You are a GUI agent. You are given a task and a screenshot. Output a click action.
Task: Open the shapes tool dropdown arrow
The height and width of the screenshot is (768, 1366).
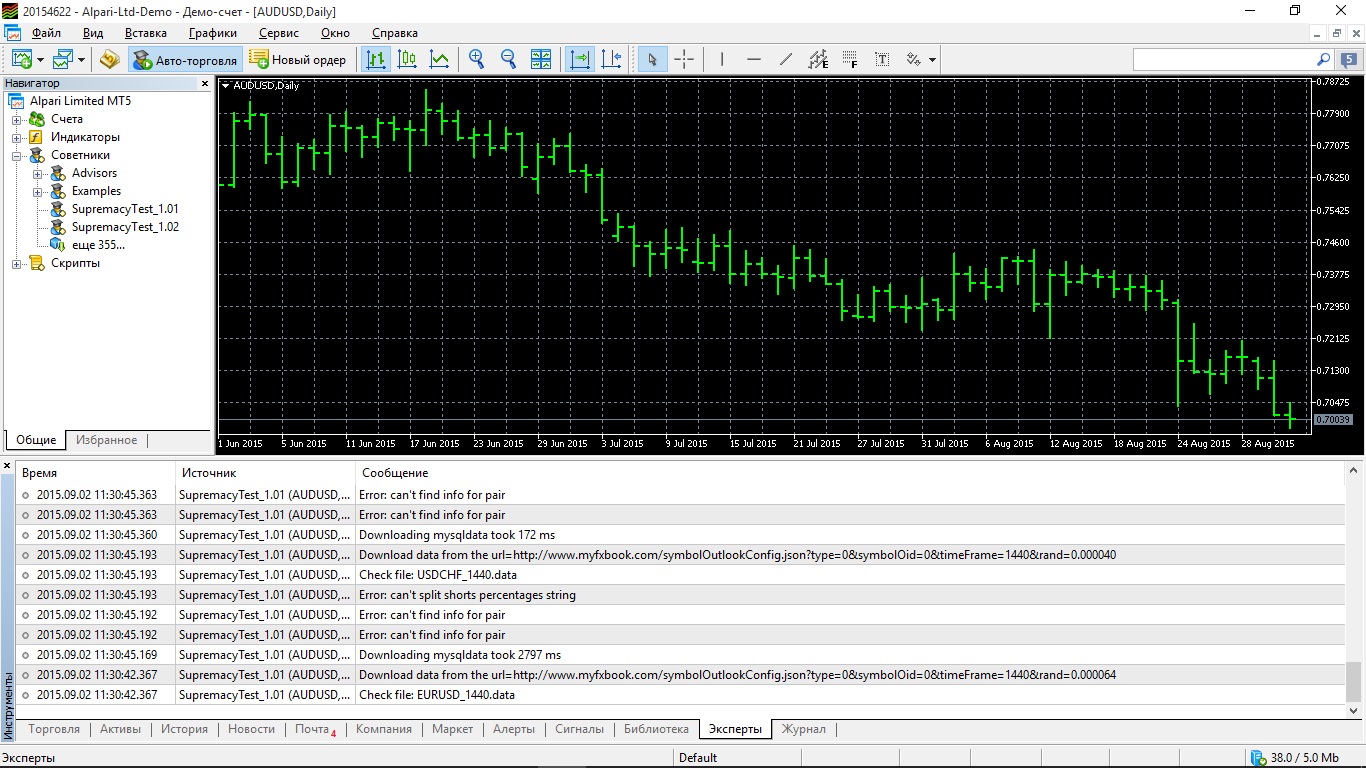click(x=932, y=60)
